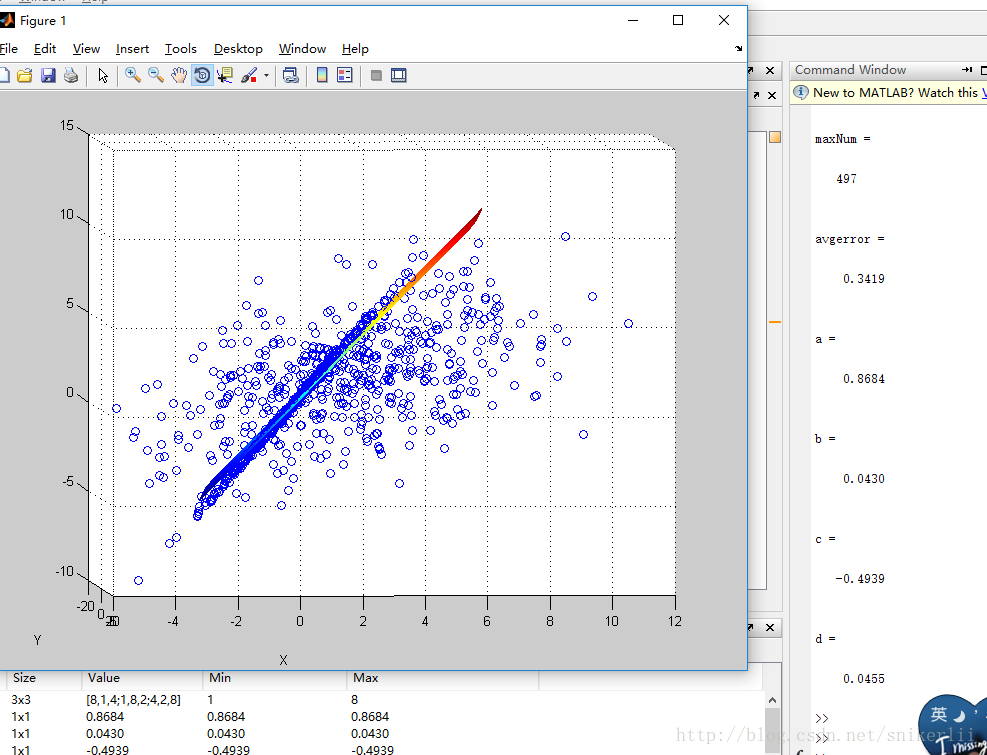Click the avgerror value 0.3419
This screenshot has height=755, width=987.
[x=864, y=278]
